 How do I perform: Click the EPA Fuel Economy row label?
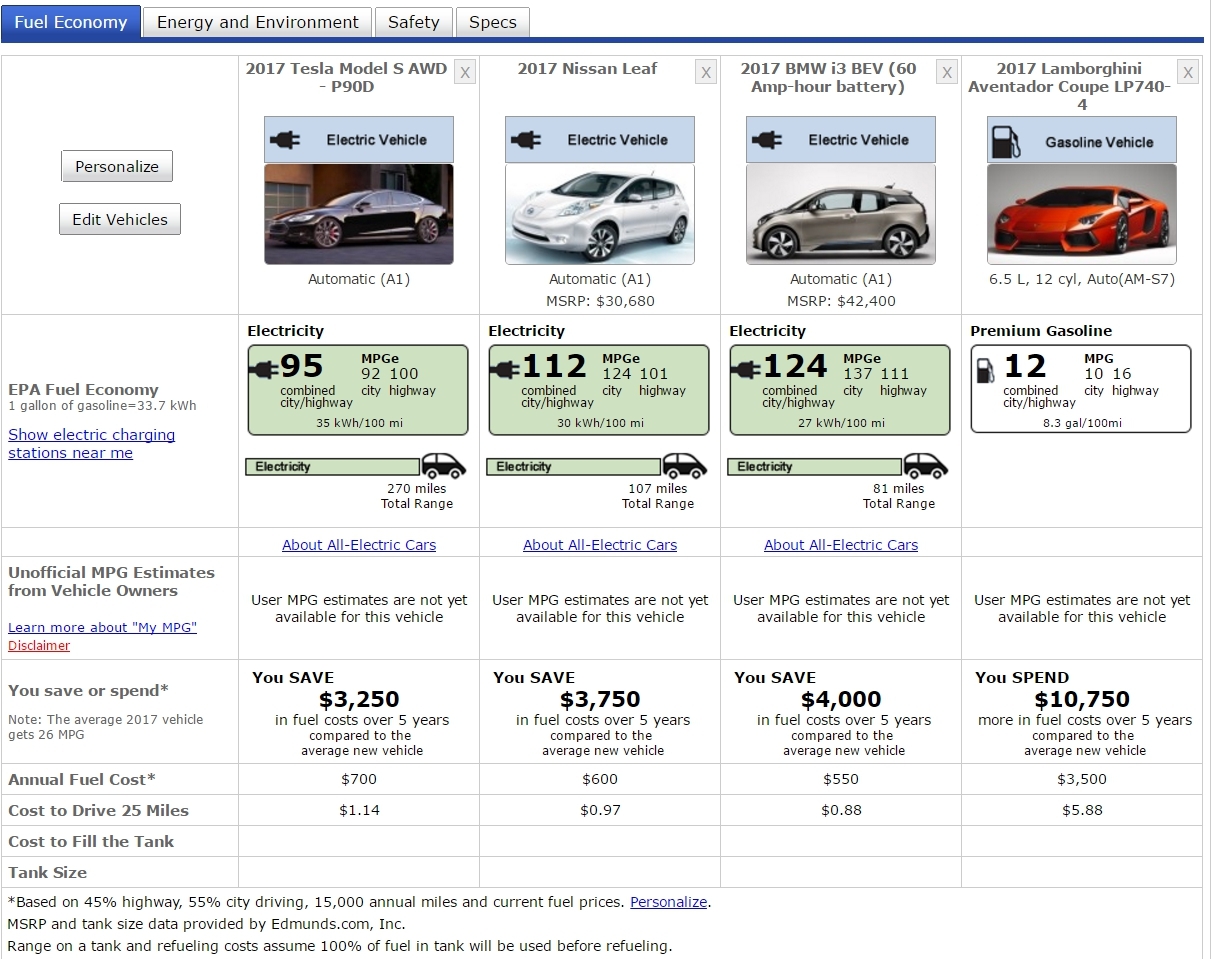tap(83, 390)
